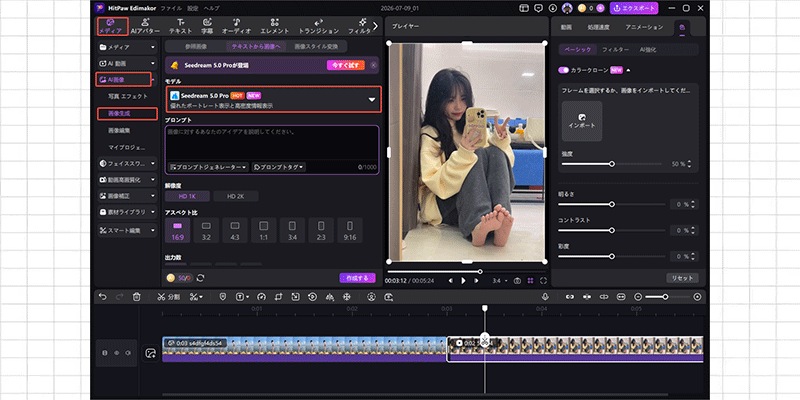Open the ヘルプ menu

pyautogui.click(x=211, y=9)
